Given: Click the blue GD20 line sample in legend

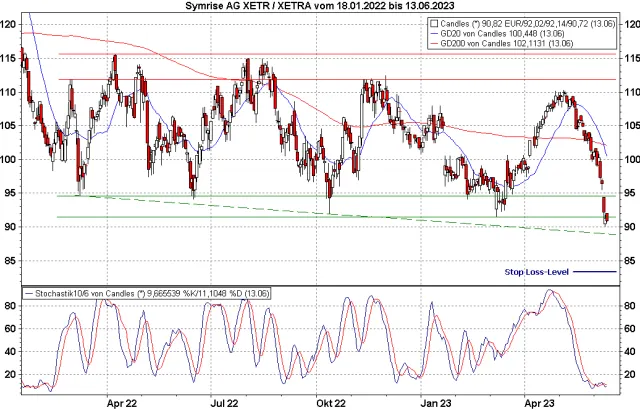Looking at the screenshot, I should [x=434, y=34].
